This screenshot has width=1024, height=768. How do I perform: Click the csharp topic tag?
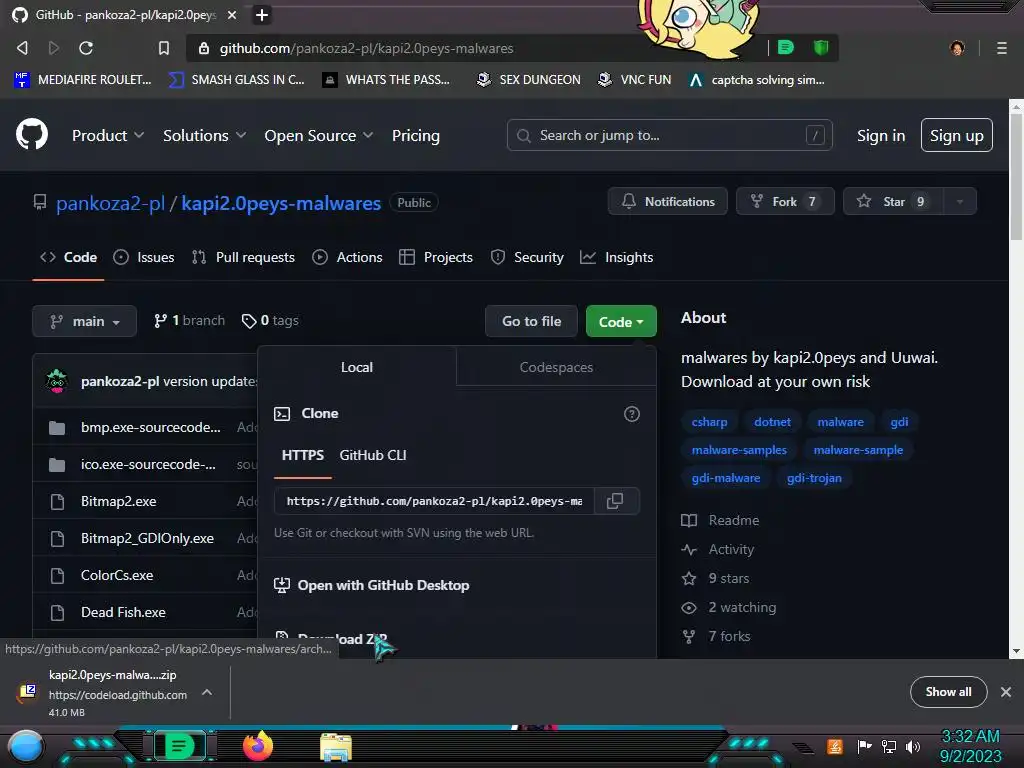coord(709,422)
